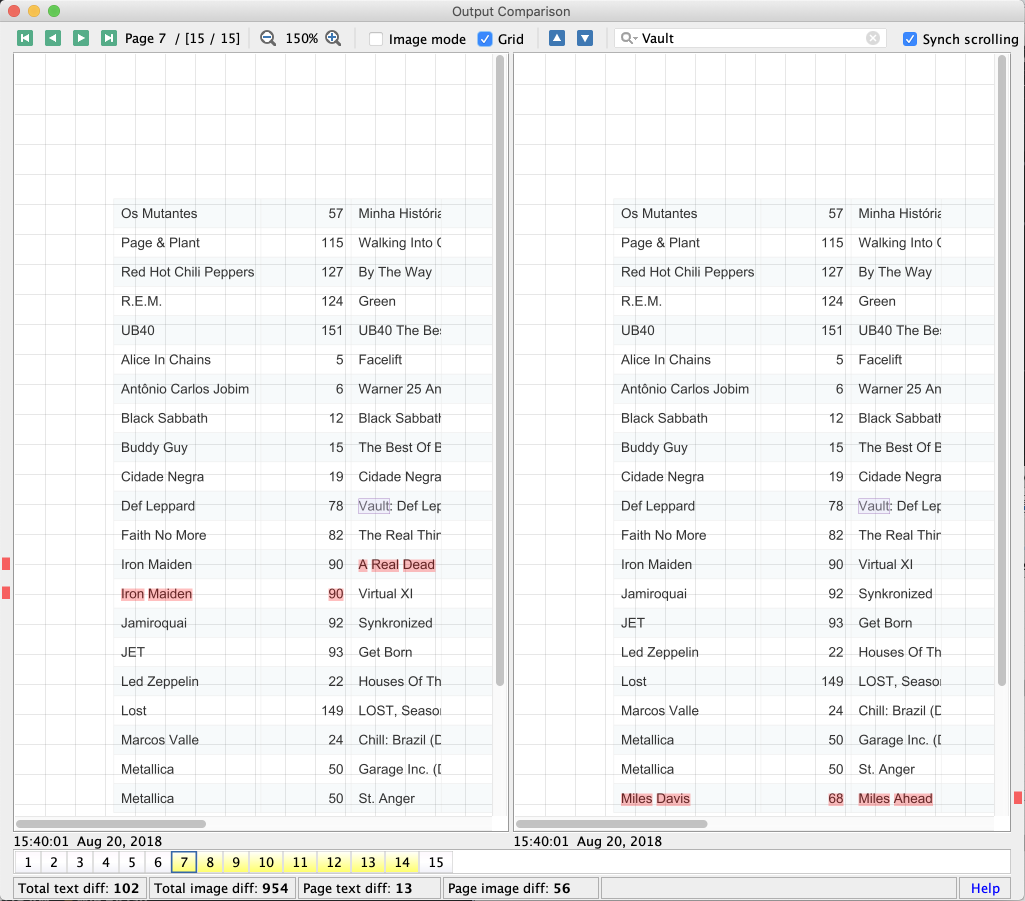The image size is (1025, 901).
Task: Go to next page with the green arrow
Action: click(x=81, y=38)
